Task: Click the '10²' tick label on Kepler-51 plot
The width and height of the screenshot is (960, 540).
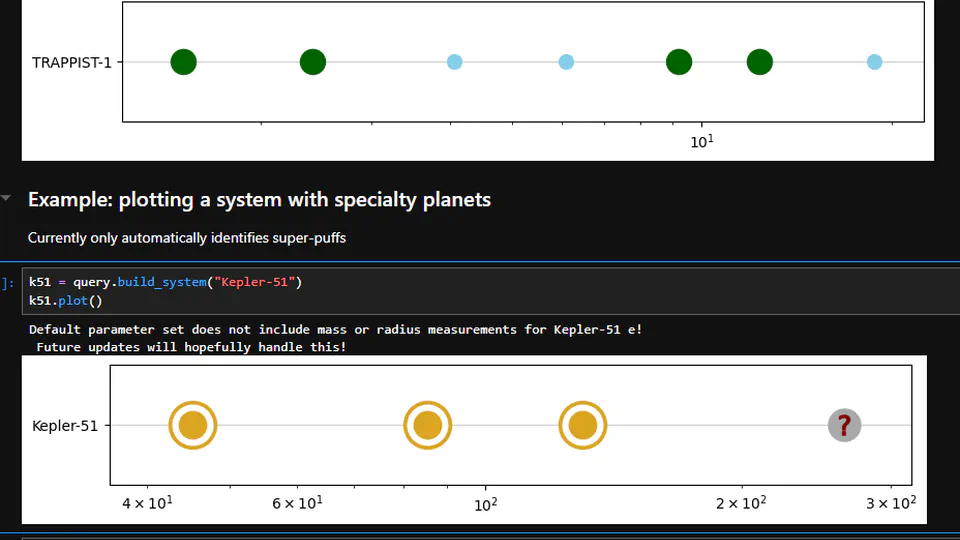Action: tap(486, 504)
